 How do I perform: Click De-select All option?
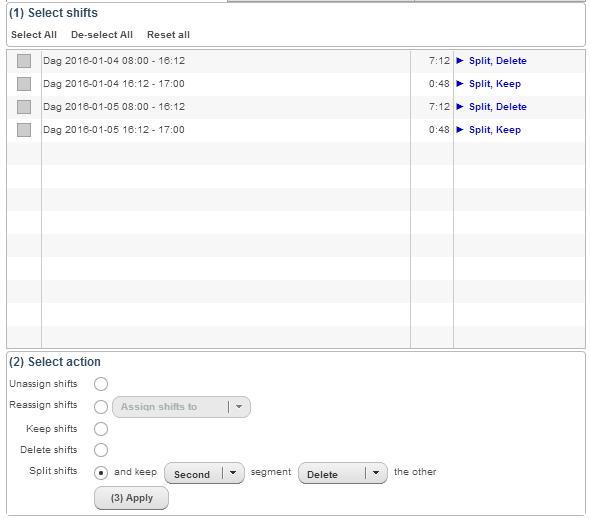102,35
